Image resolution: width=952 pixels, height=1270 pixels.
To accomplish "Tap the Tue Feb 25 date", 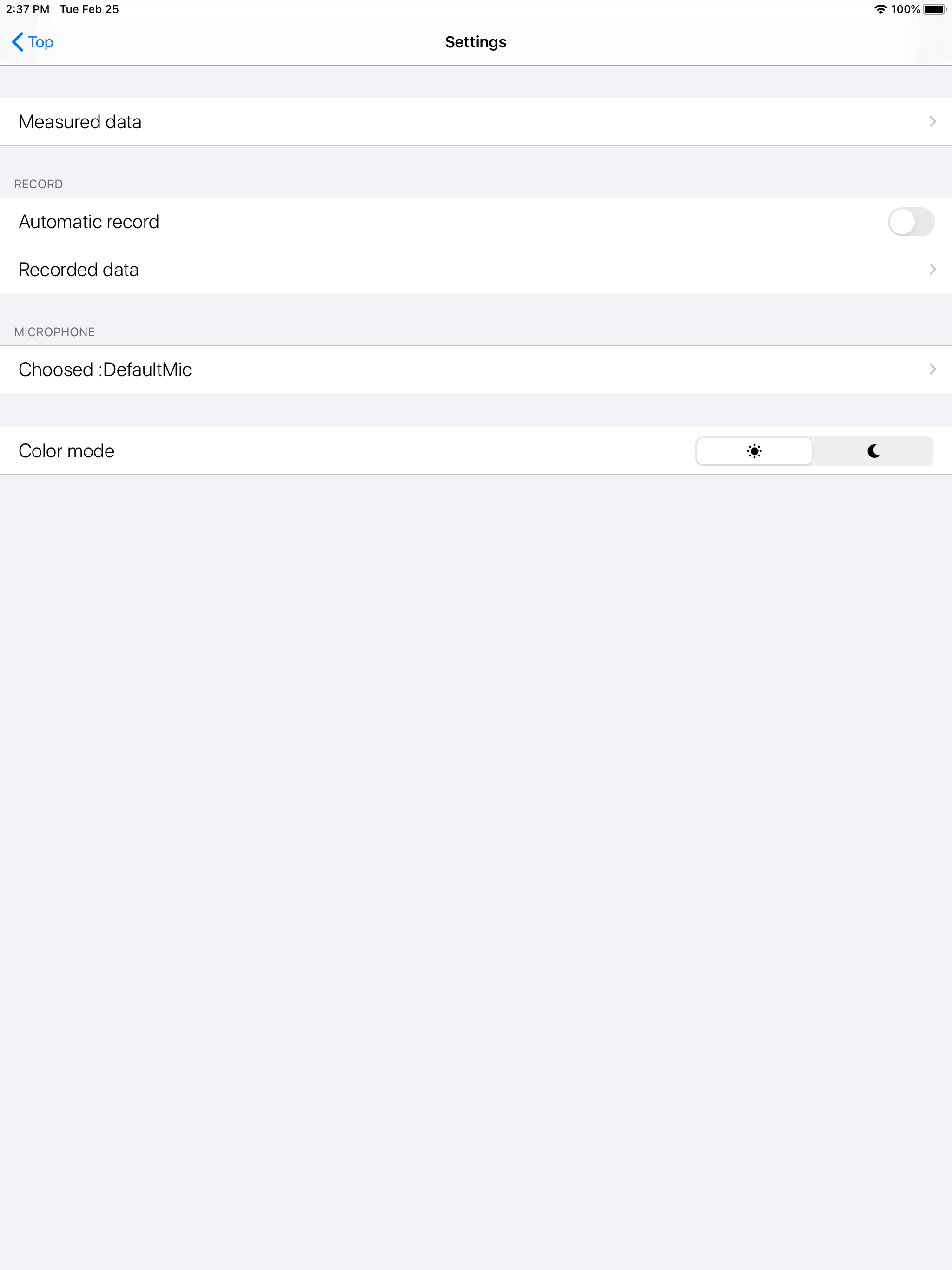I will pyautogui.click(x=89, y=9).
